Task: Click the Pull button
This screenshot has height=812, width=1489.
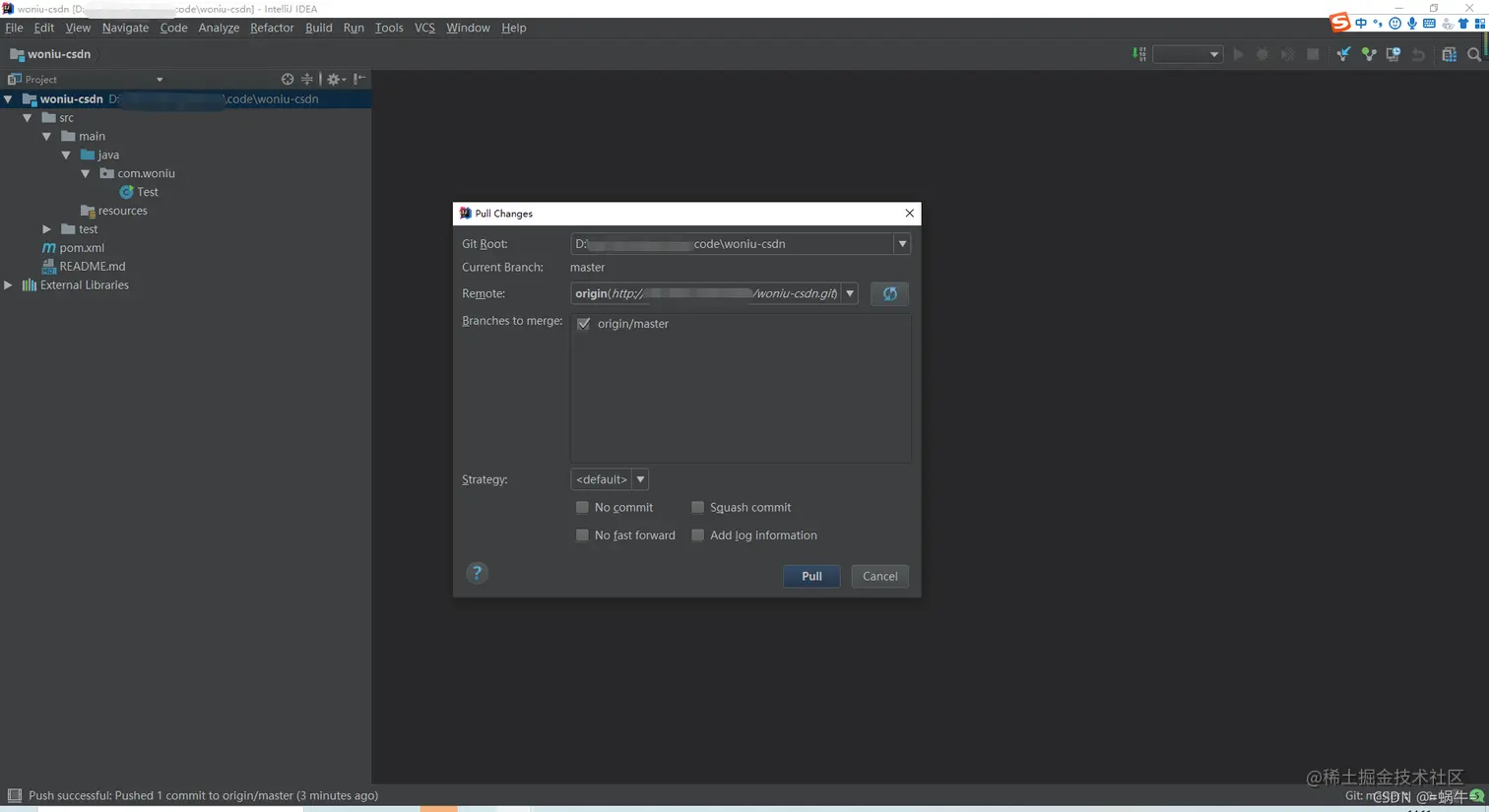Action: tap(811, 576)
